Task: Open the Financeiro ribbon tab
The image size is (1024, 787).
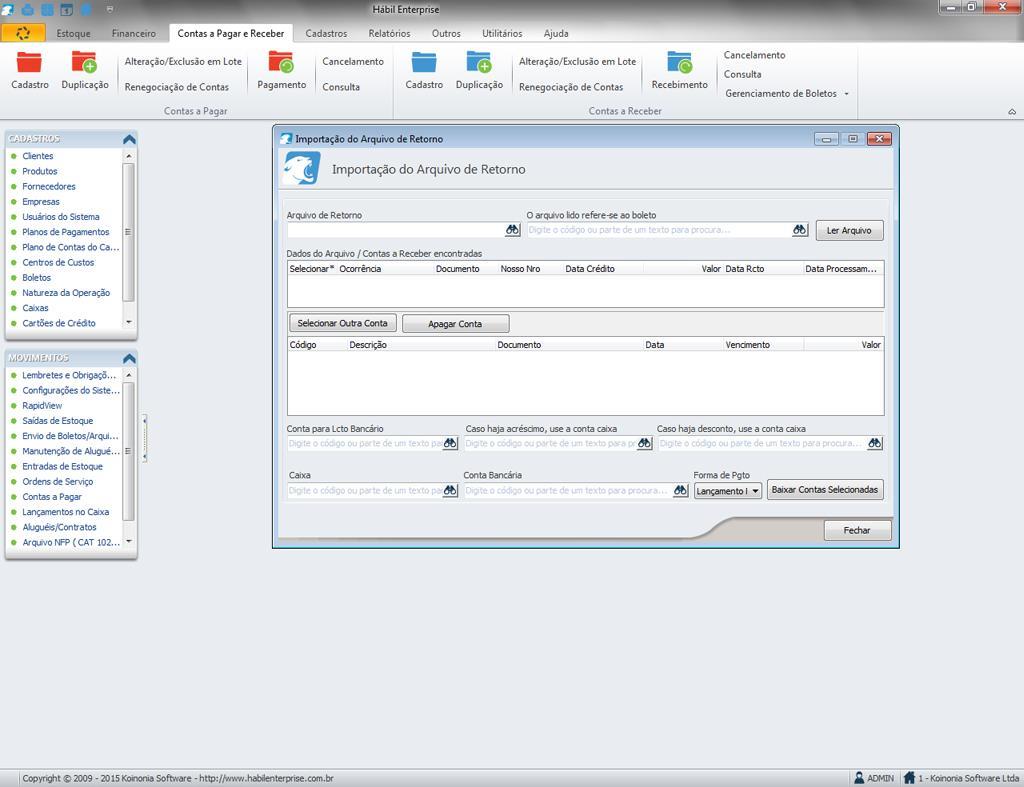Action: click(134, 33)
